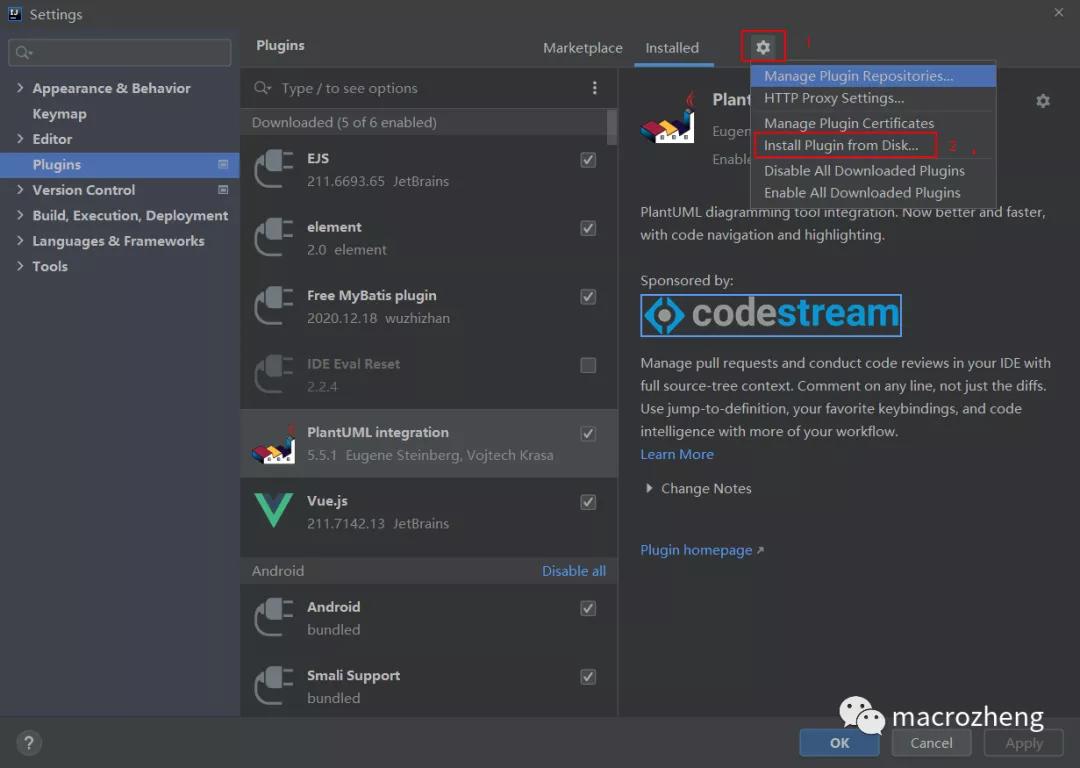Toggle PlantUML integration checkbox
Image resolution: width=1080 pixels, height=768 pixels.
click(588, 434)
